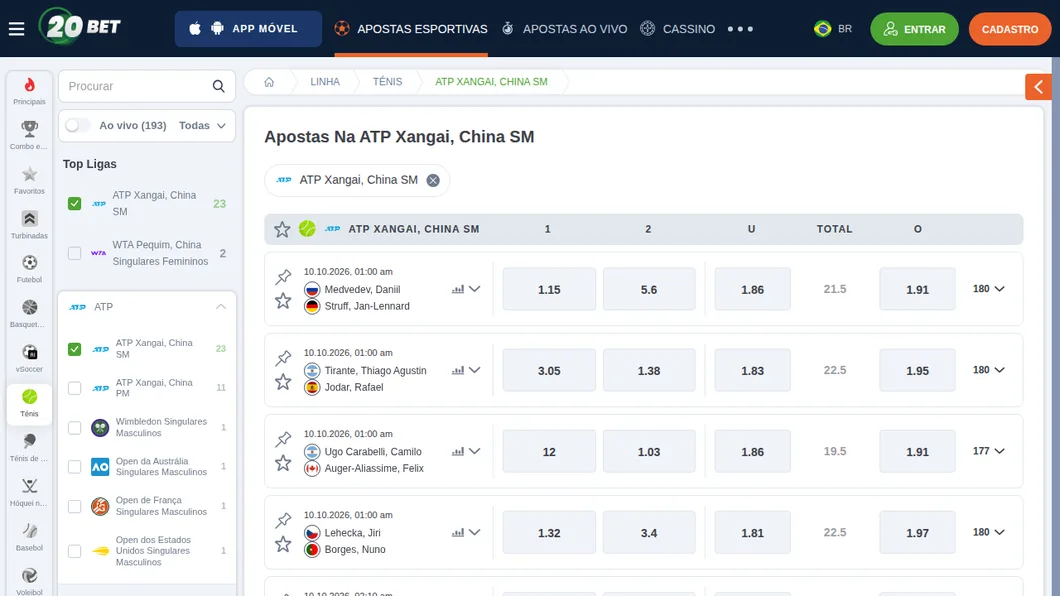
Task: Expand 177 markets for Ugo Carabelli match
Action: point(988,451)
